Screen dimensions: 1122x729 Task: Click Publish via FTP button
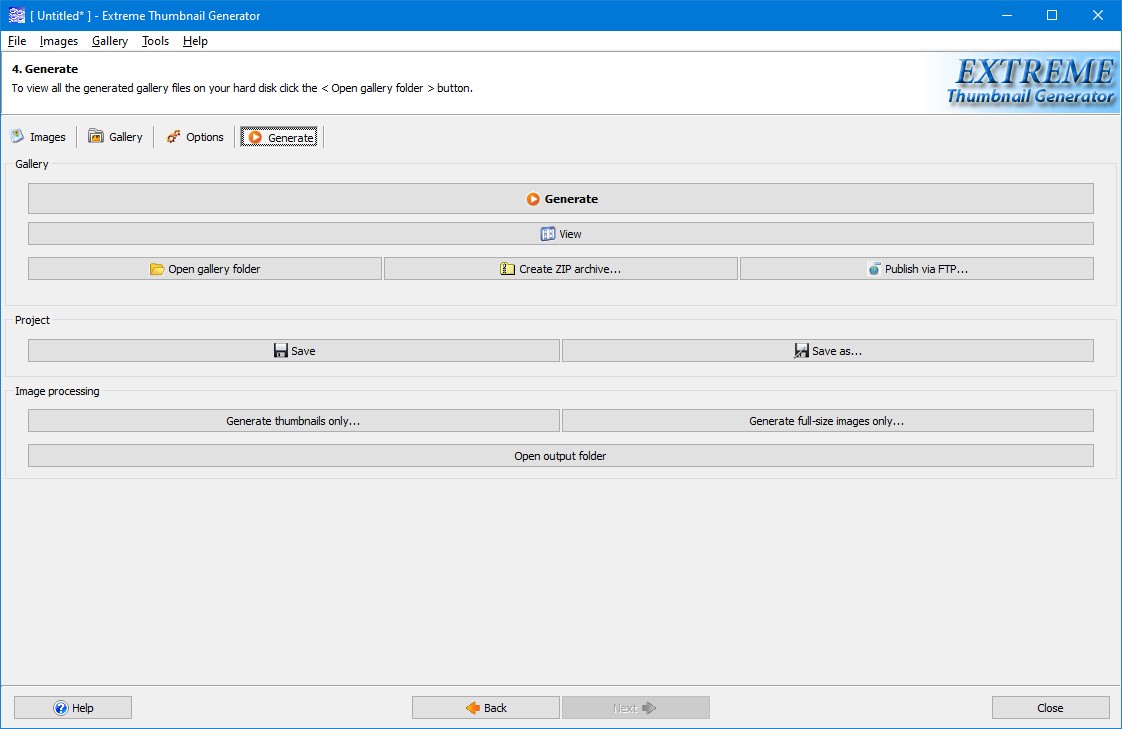click(x=917, y=269)
